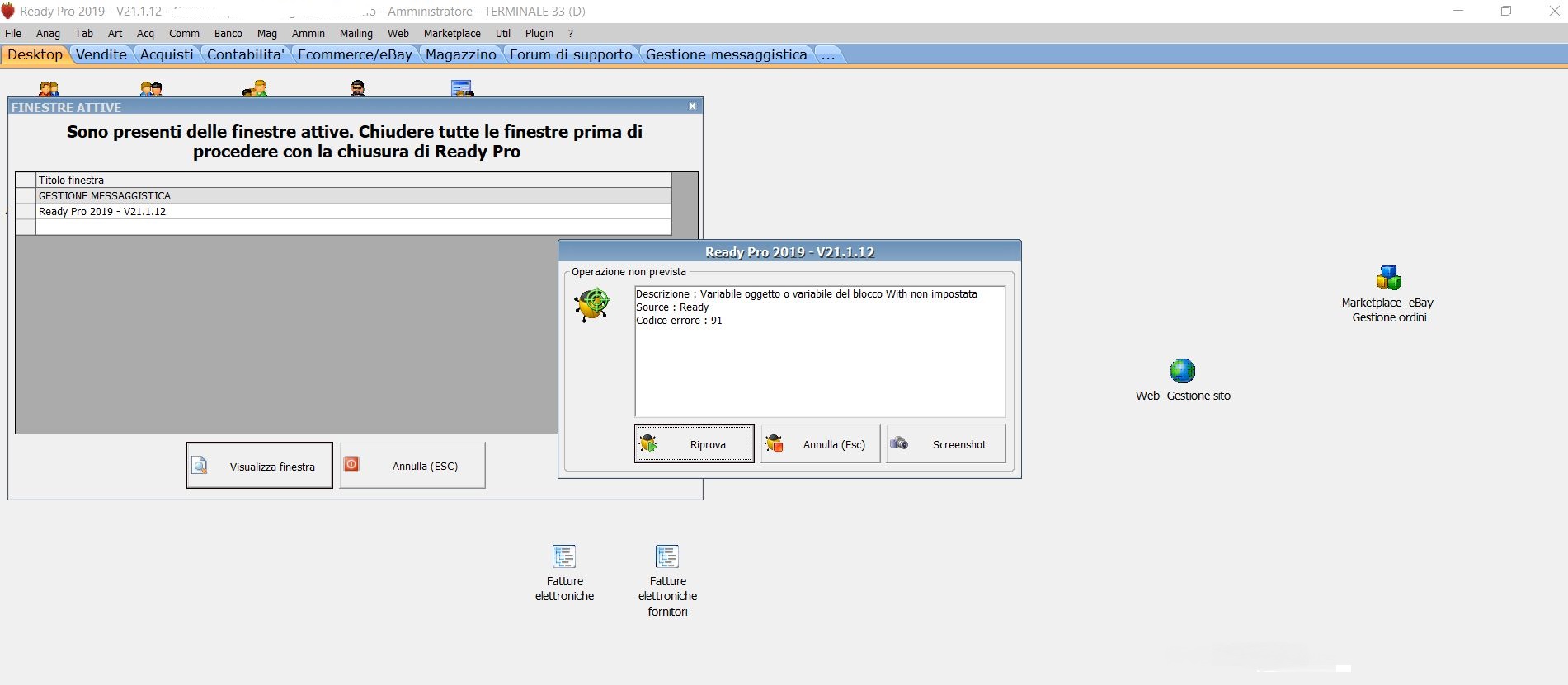Open the ? help menu

[571, 33]
